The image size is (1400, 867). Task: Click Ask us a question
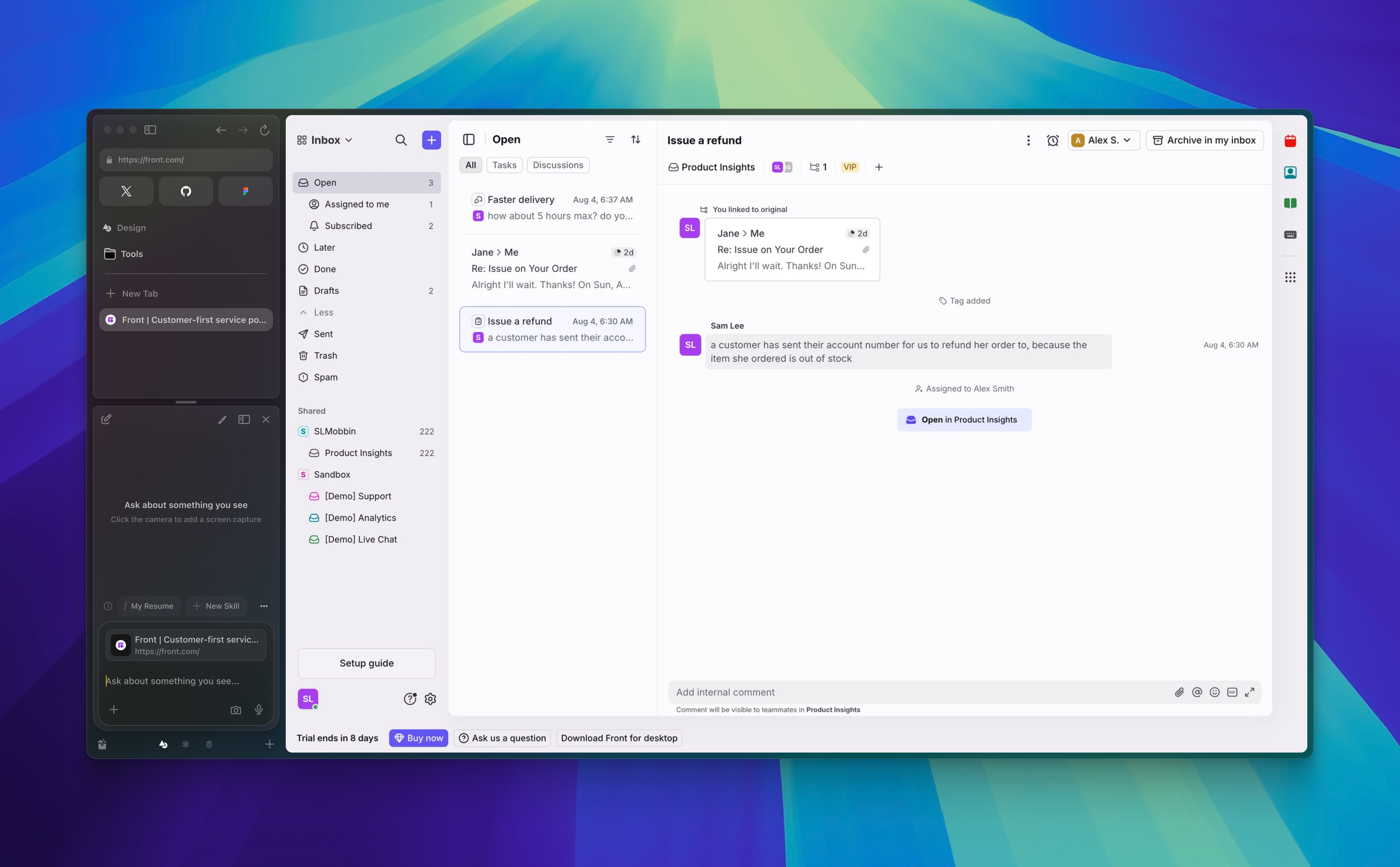tap(502, 738)
